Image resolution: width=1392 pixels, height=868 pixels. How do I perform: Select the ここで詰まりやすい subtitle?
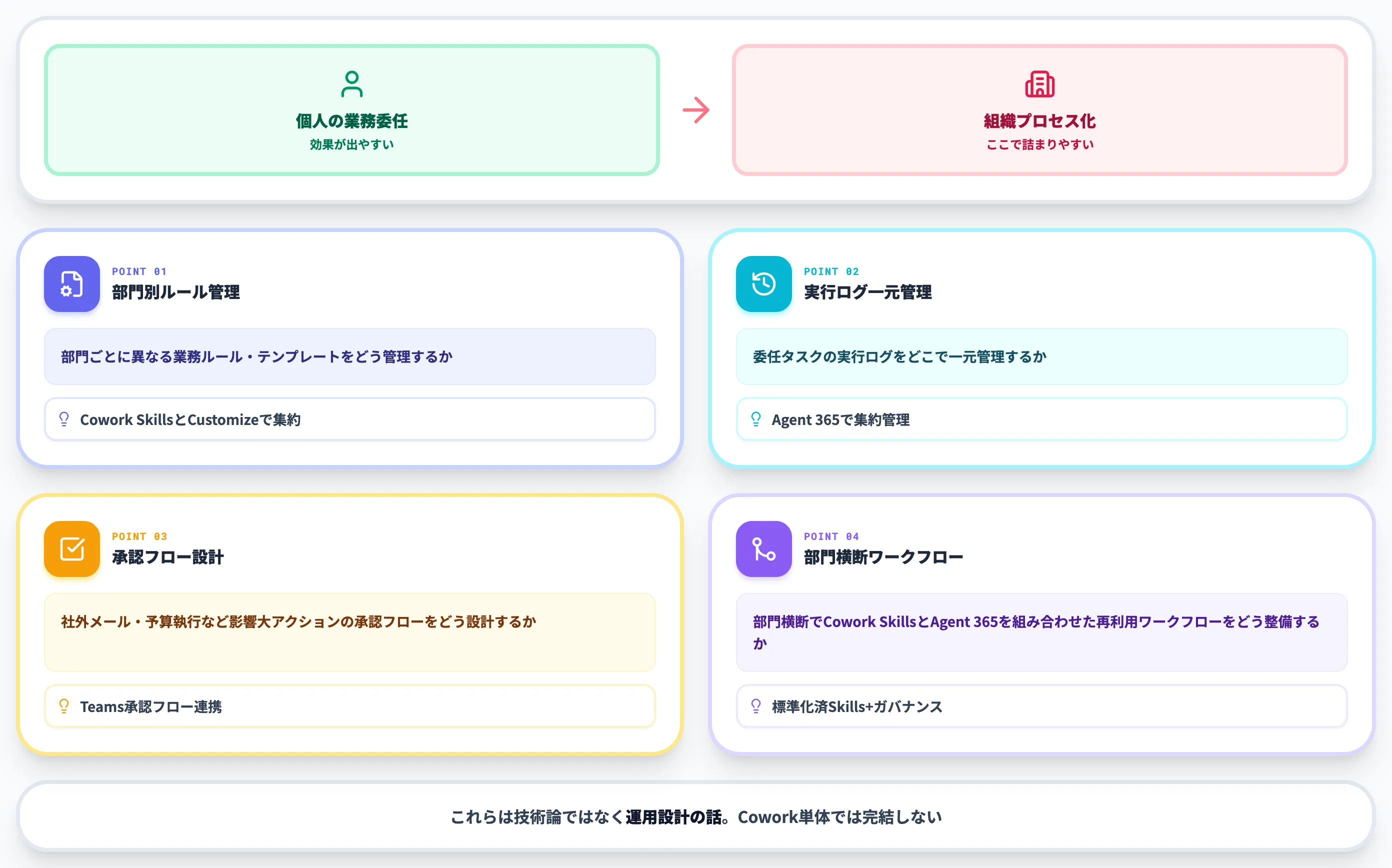[1039, 144]
